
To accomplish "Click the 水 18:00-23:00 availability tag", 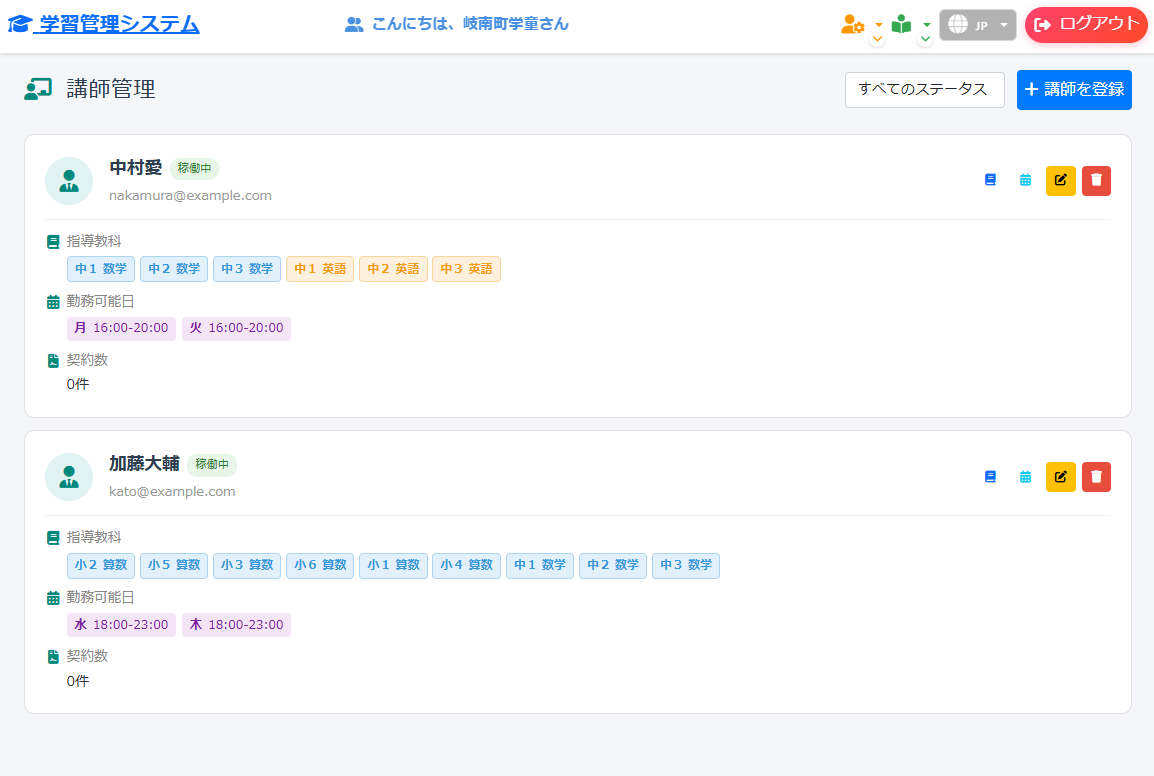I will [121, 625].
